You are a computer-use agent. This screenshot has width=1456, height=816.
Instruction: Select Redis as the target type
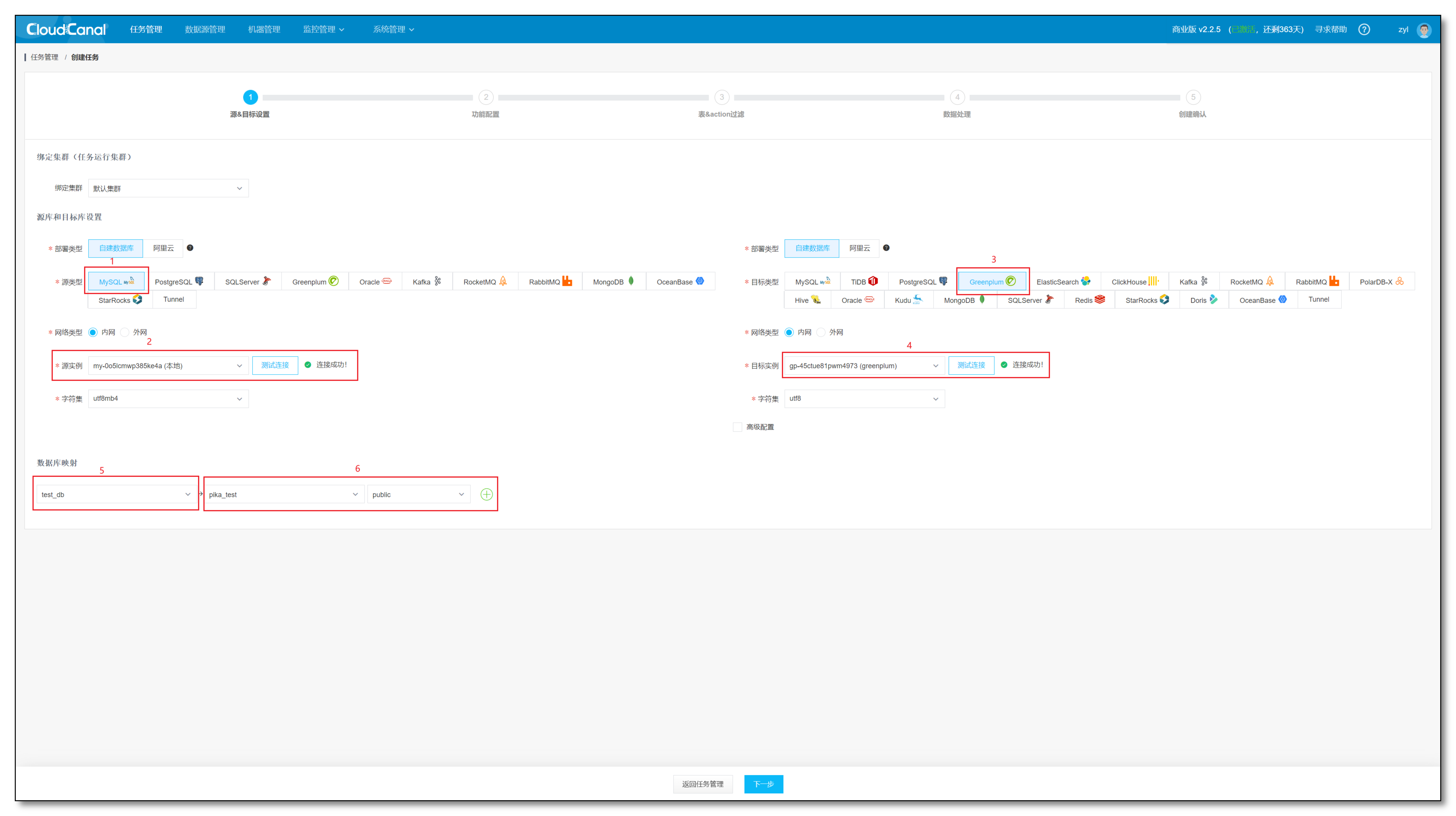(1089, 300)
